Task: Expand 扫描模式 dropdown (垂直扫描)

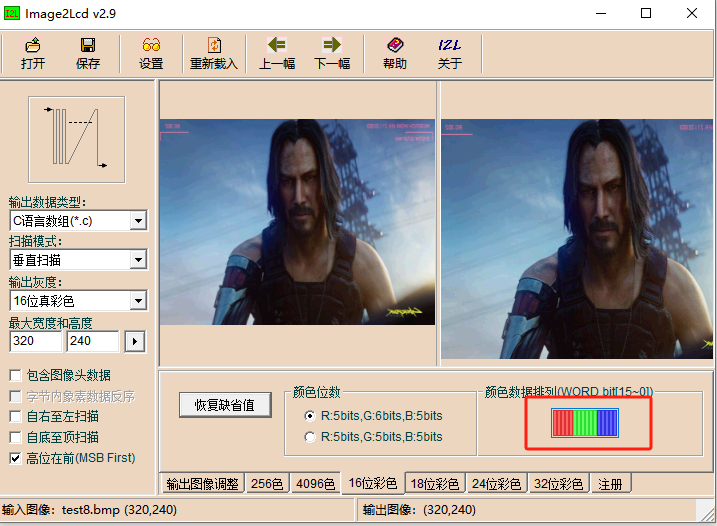Action: [138, 260]
